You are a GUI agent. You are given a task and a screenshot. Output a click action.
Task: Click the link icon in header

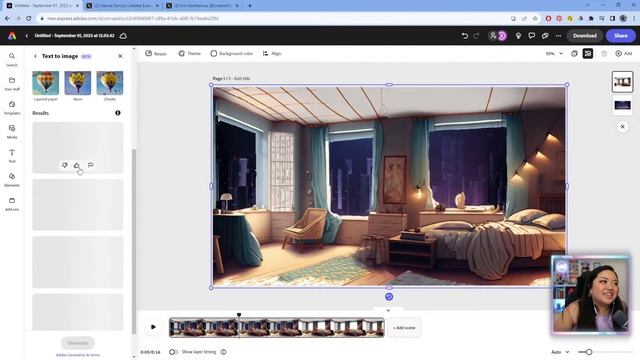coord(545,36)
